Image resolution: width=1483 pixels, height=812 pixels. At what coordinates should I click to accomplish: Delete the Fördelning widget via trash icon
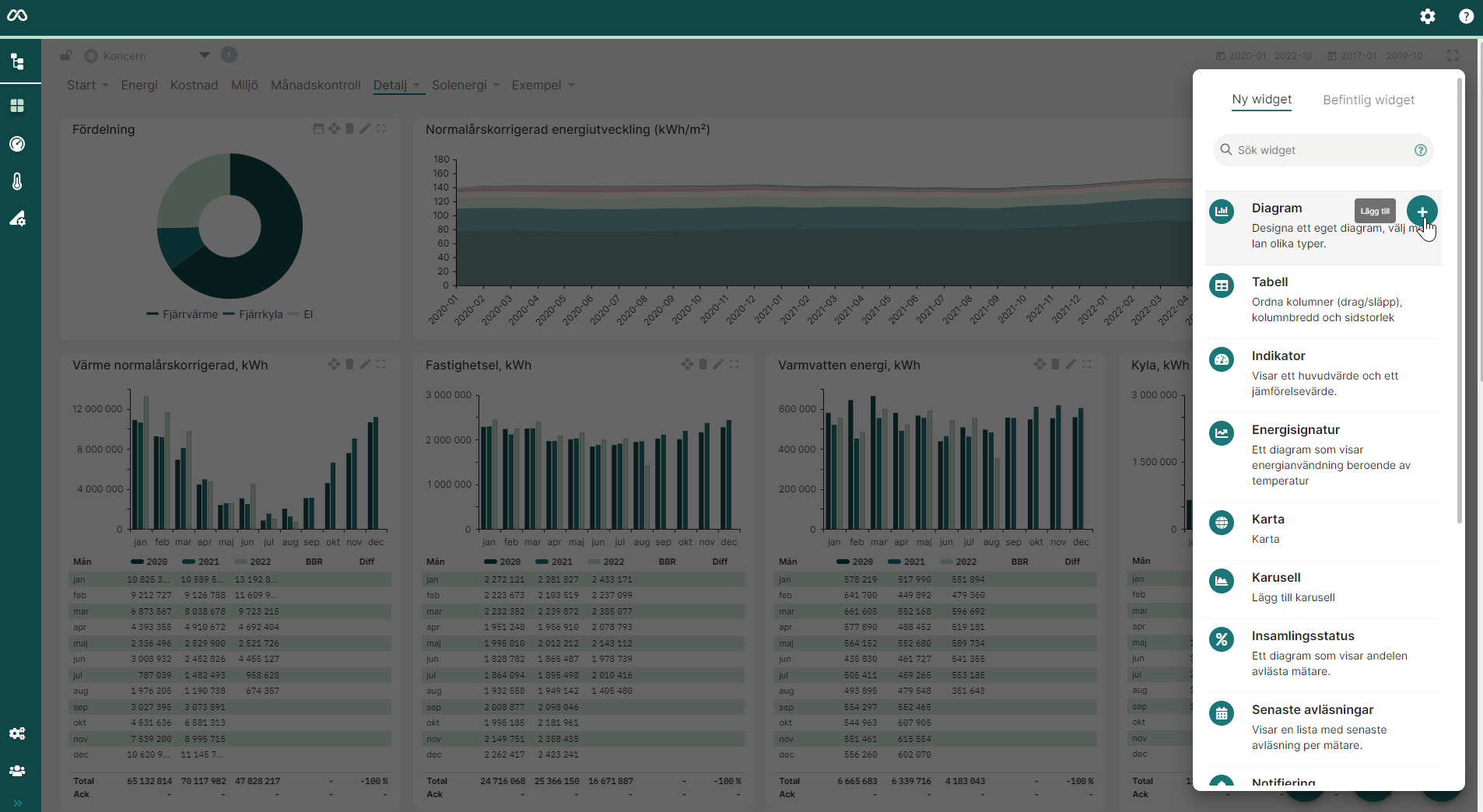pyautogui.click(x=349, y=128)
